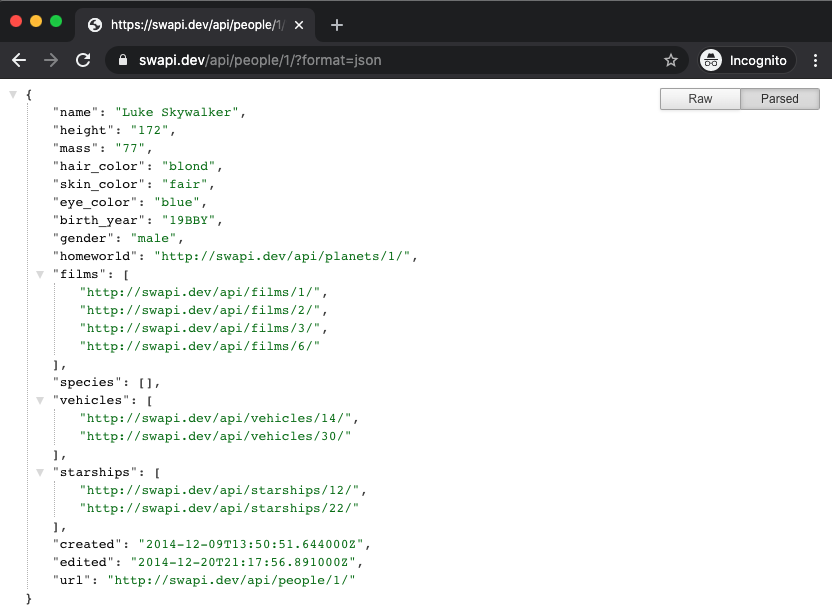
Task: Click the Incognito profile badge
Action: pos(746,60)
